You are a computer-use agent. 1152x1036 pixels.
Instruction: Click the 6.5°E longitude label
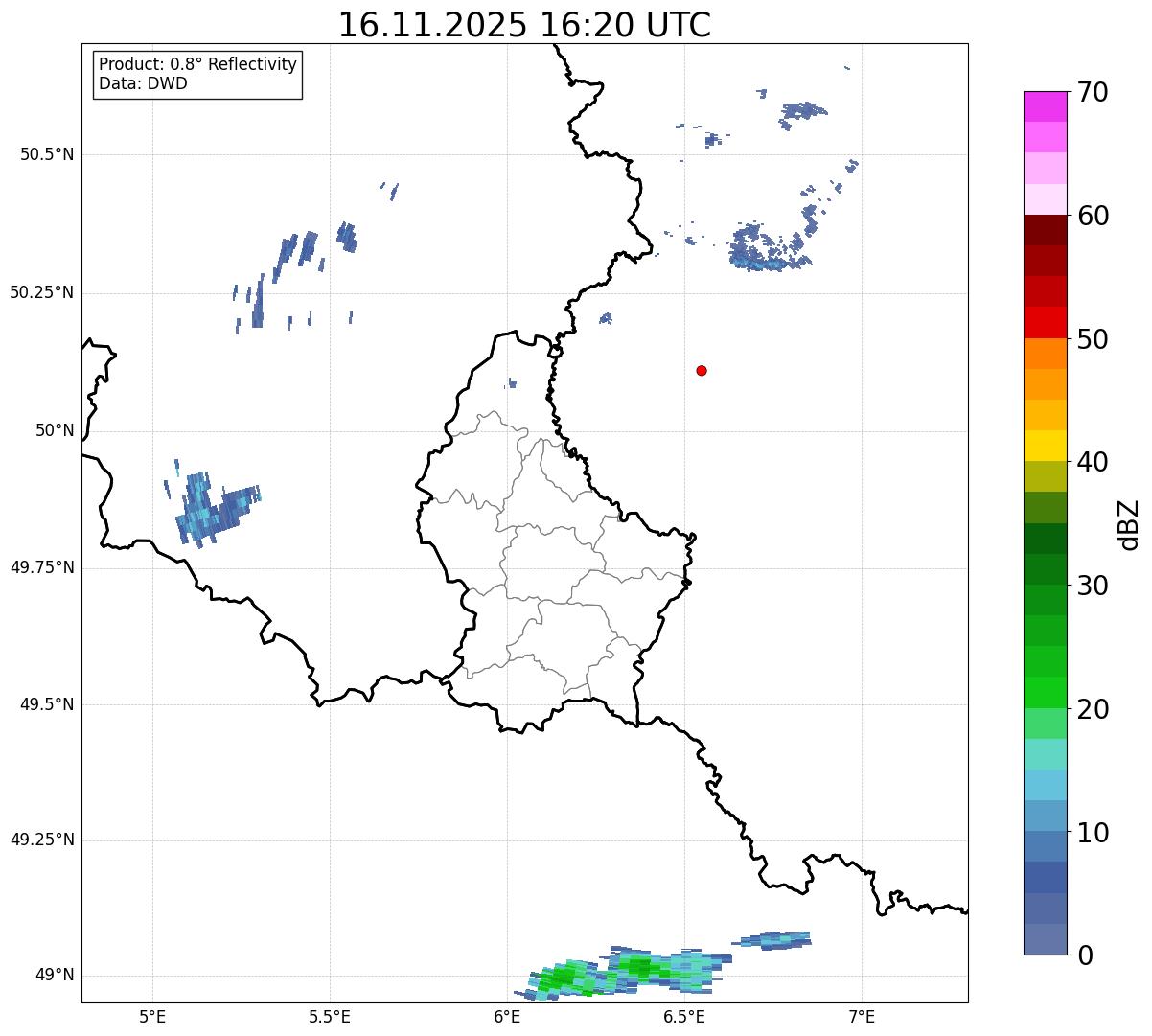coord(684,1016)
